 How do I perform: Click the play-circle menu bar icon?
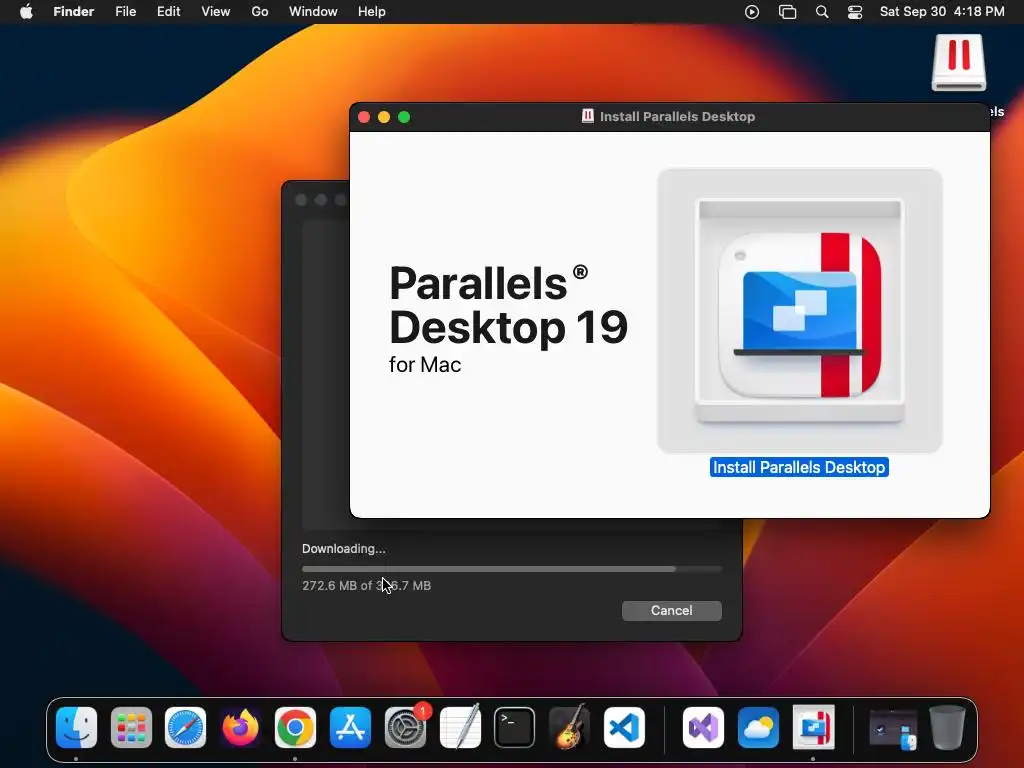pyautogui.click(x=752, y=12)
